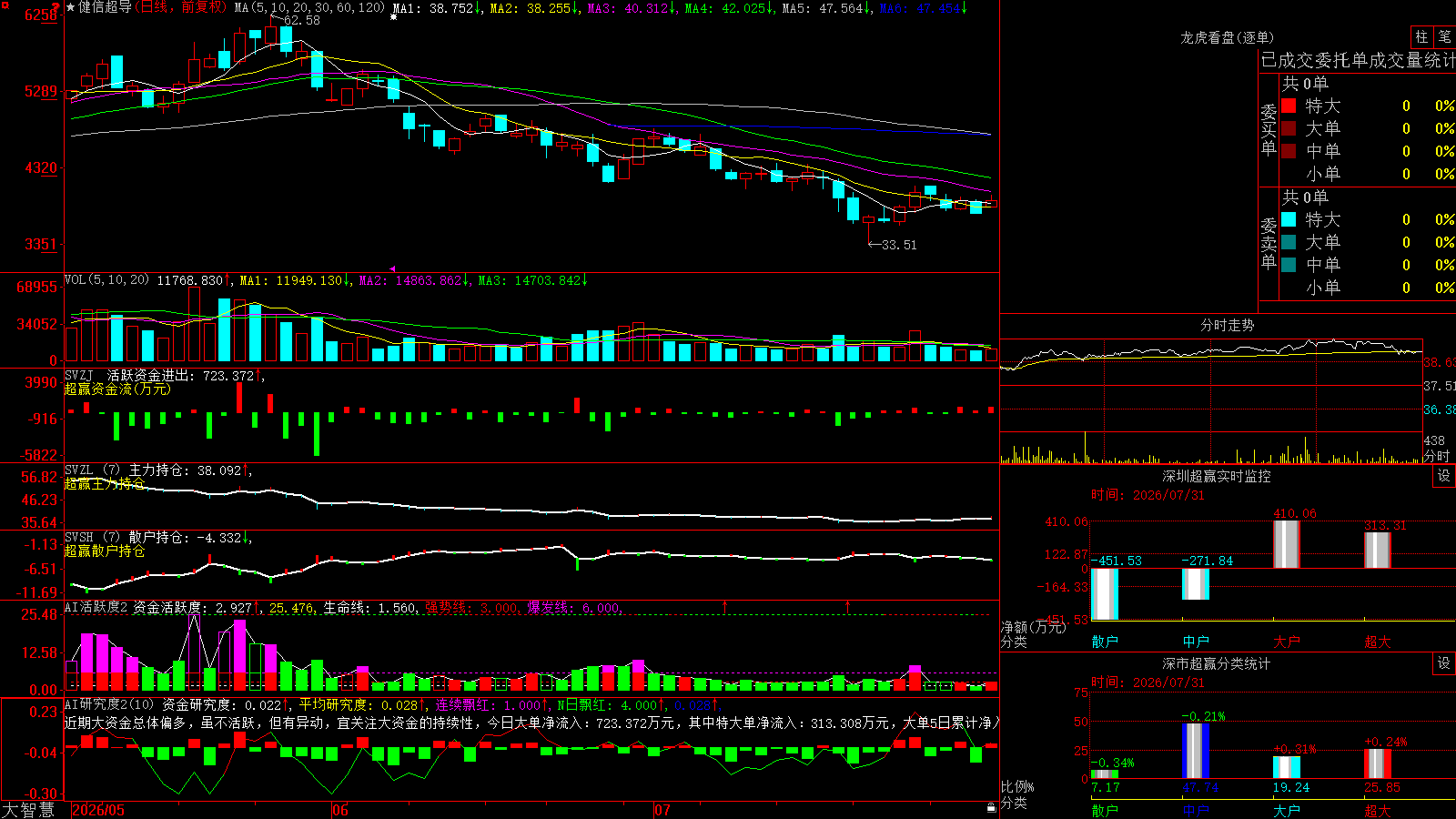Image resolution: width=1456 pixels, height=819 pixels.
Task: Click the green N日飘红: 4.000 value
Action: 612,704
